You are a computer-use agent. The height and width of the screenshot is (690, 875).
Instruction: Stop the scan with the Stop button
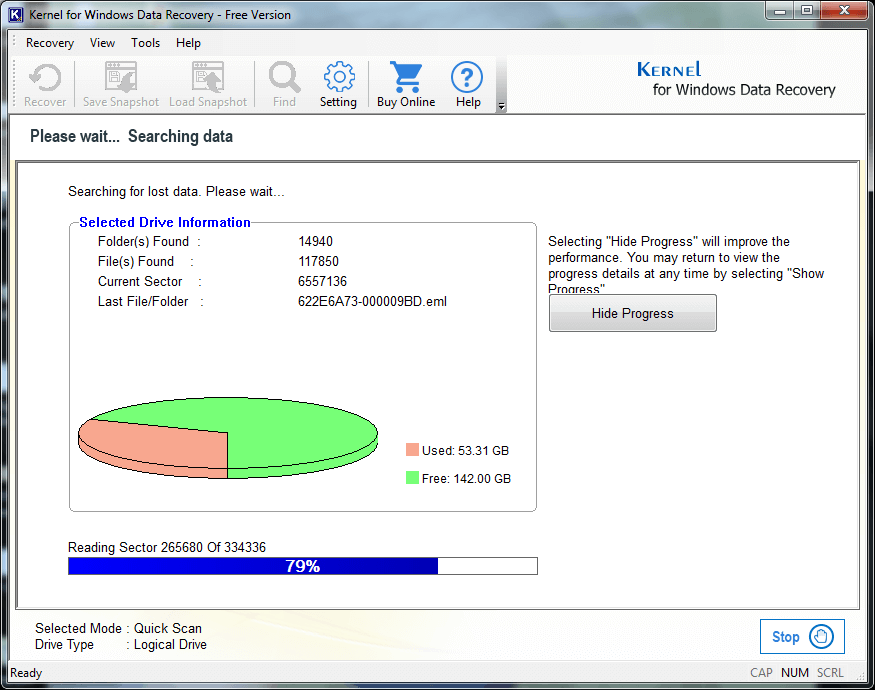point(802,636)
